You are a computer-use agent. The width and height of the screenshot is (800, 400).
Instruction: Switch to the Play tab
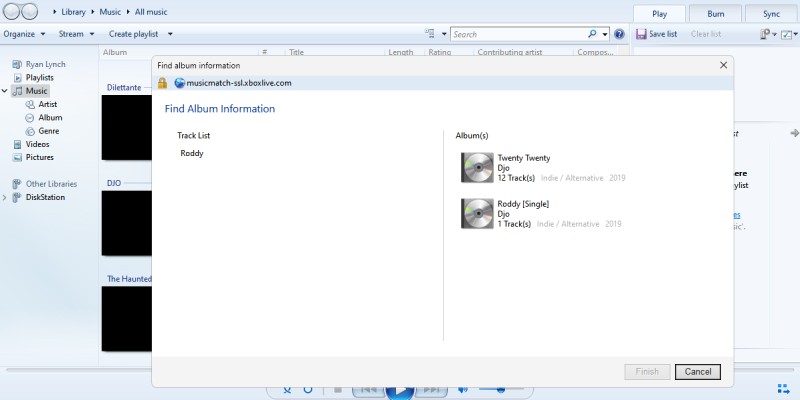point(659,14)
